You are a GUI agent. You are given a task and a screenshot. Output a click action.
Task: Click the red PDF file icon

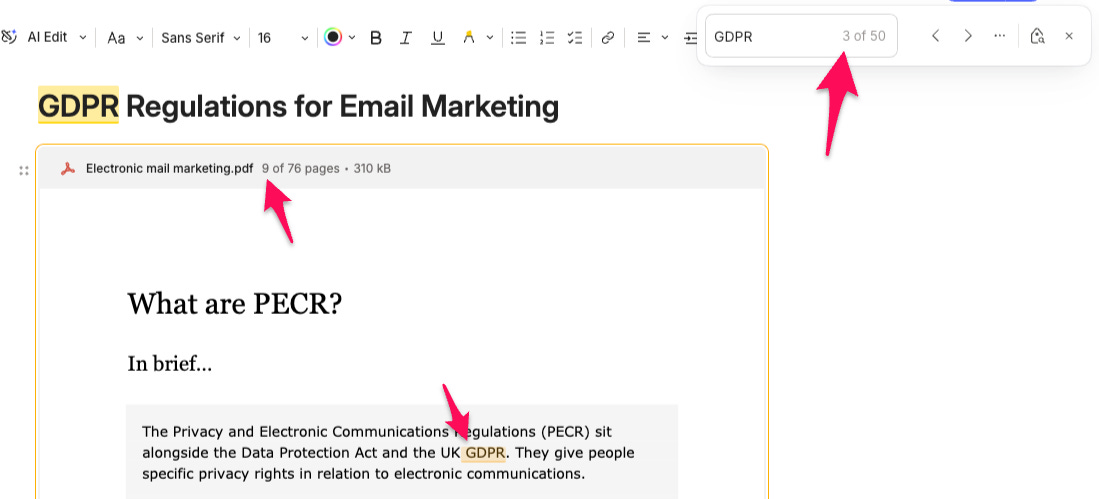point(68,168)
